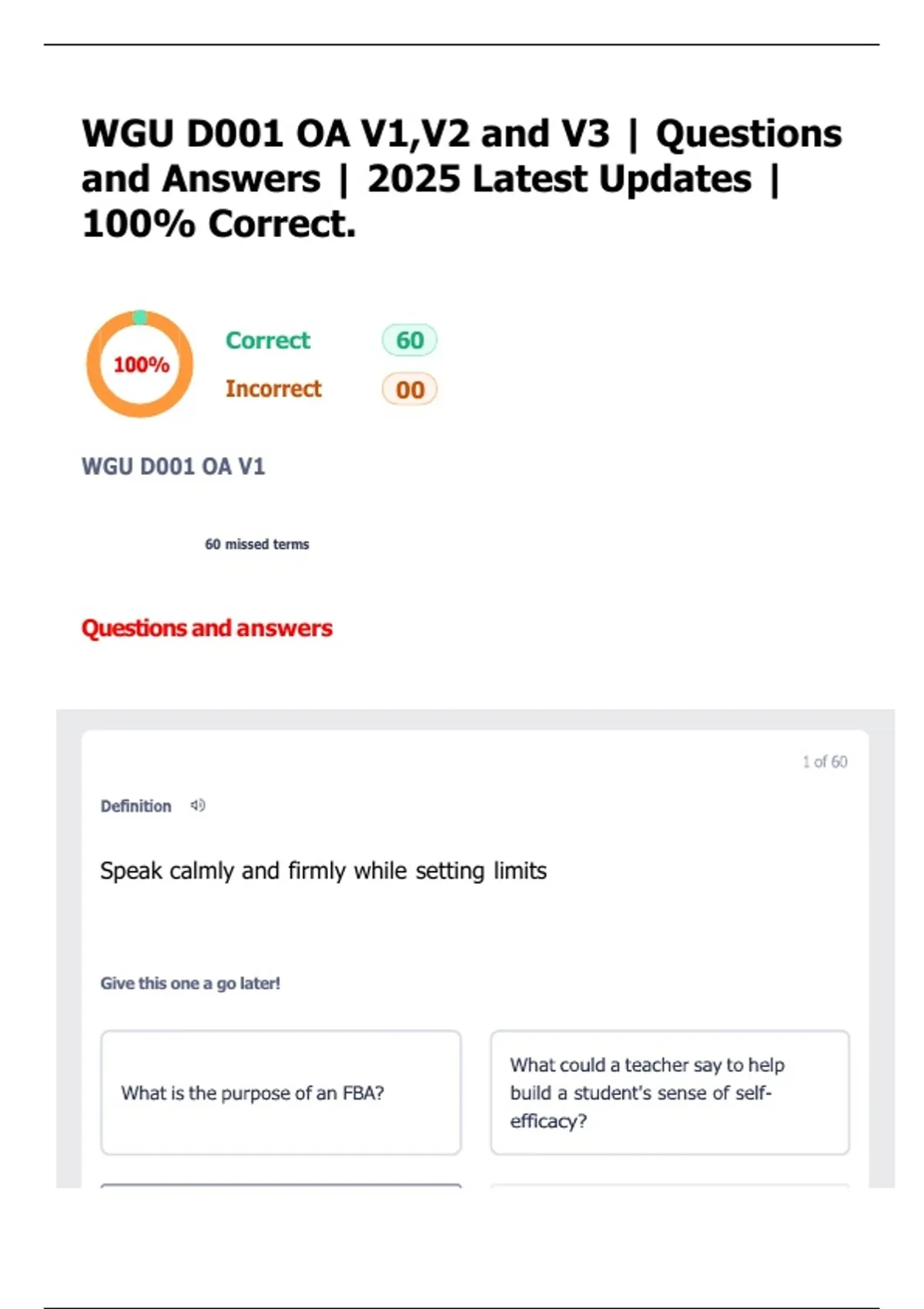This screenshot has height=1309, width=924.
Task: Click the red "Questions and answers" heading
Action: pyautogui.click(x=207, y=628)
